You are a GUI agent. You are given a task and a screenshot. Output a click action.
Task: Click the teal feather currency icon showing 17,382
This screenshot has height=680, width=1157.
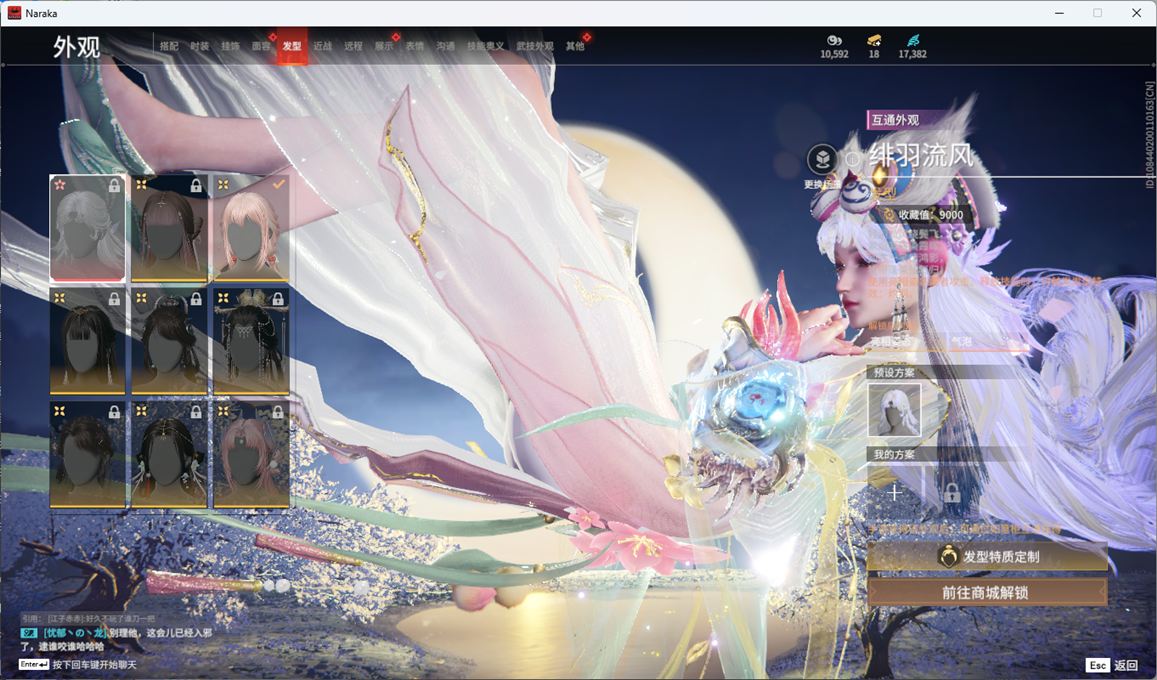click(913, 40)
